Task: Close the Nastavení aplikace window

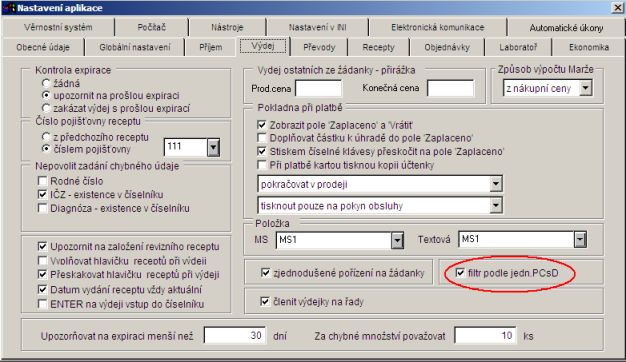Action: 617,8
